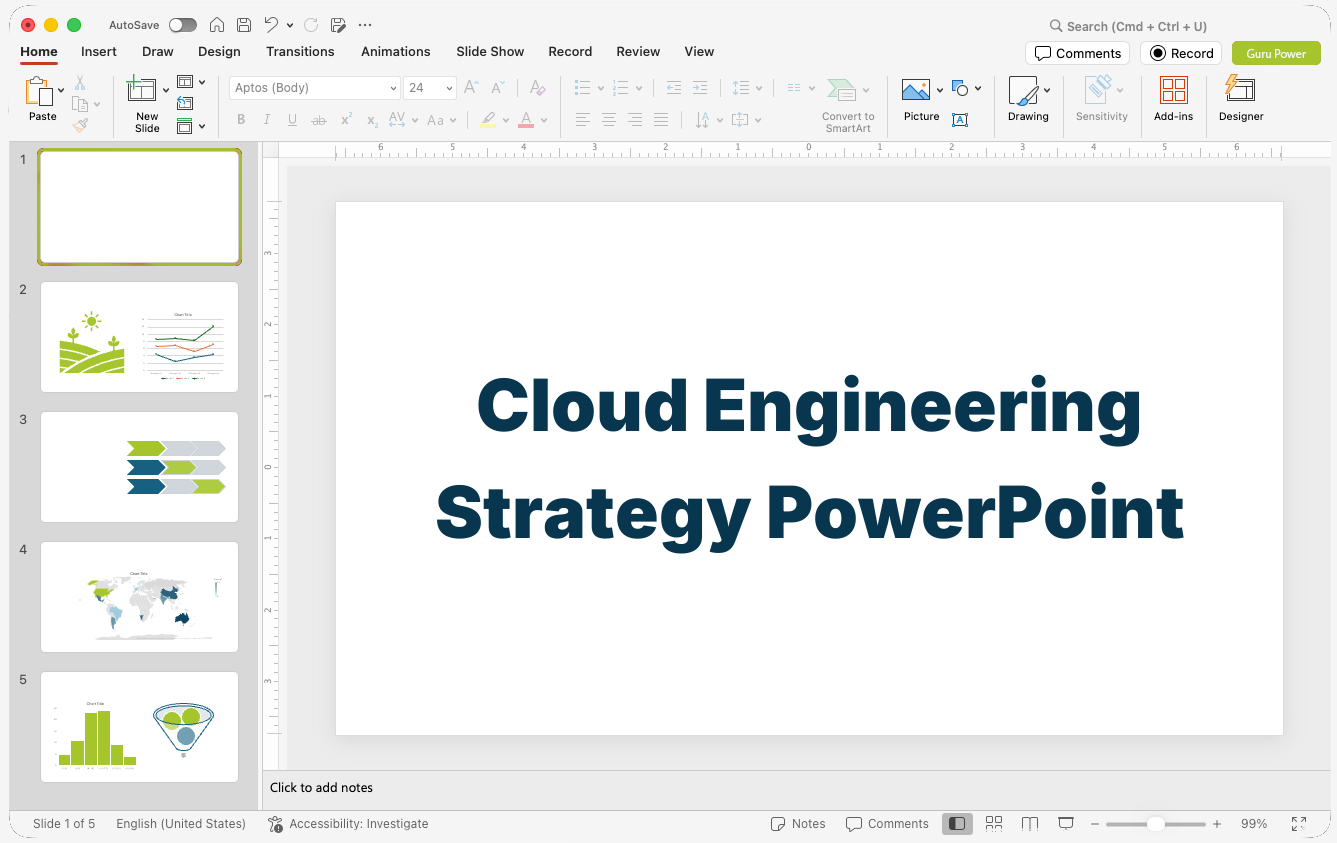Cut selection with the scissors icon

click(x=80, y=83)
